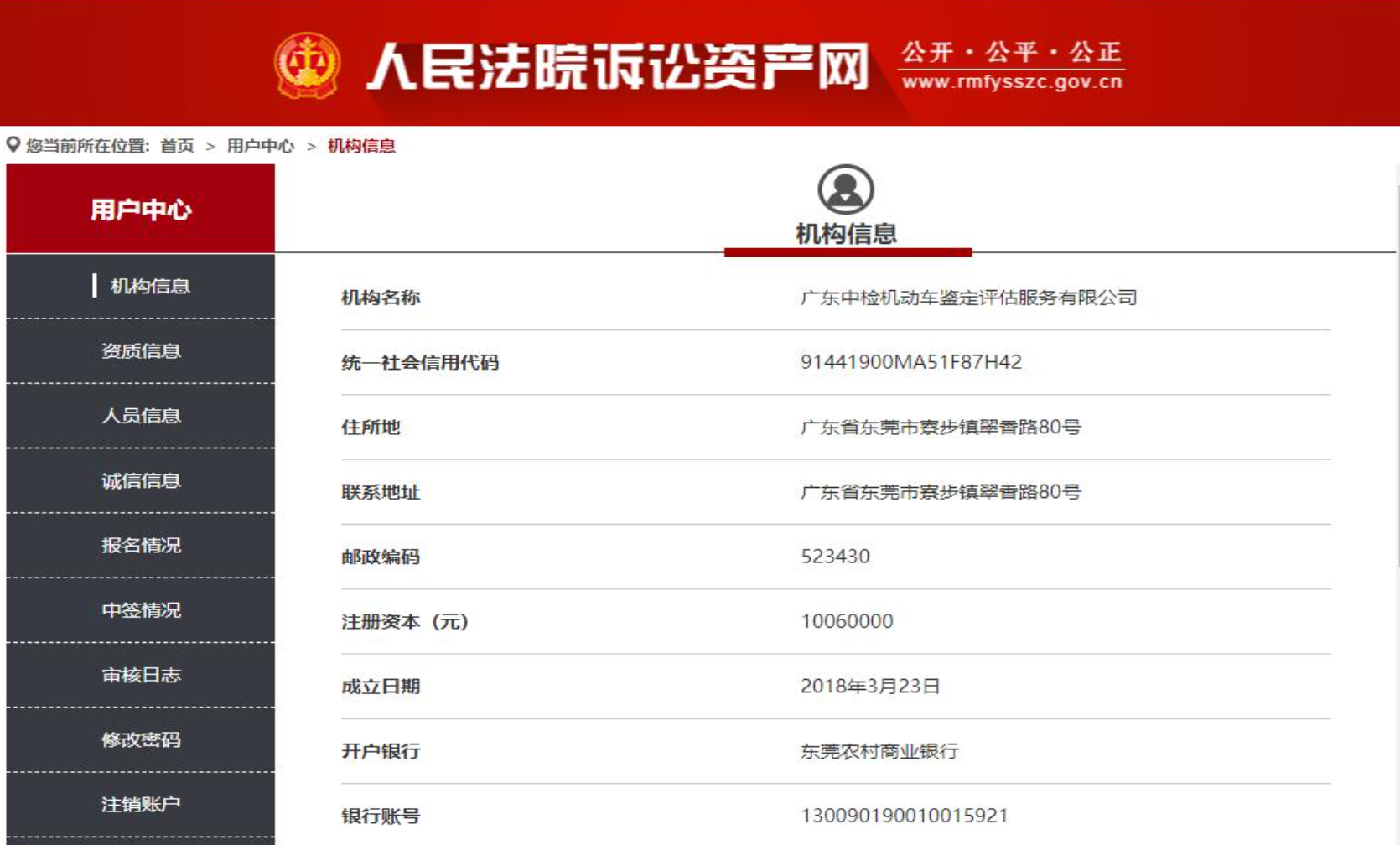Click the location pin icon in breadcrumb
This screenshot has width=1400, height=845.
13,145
